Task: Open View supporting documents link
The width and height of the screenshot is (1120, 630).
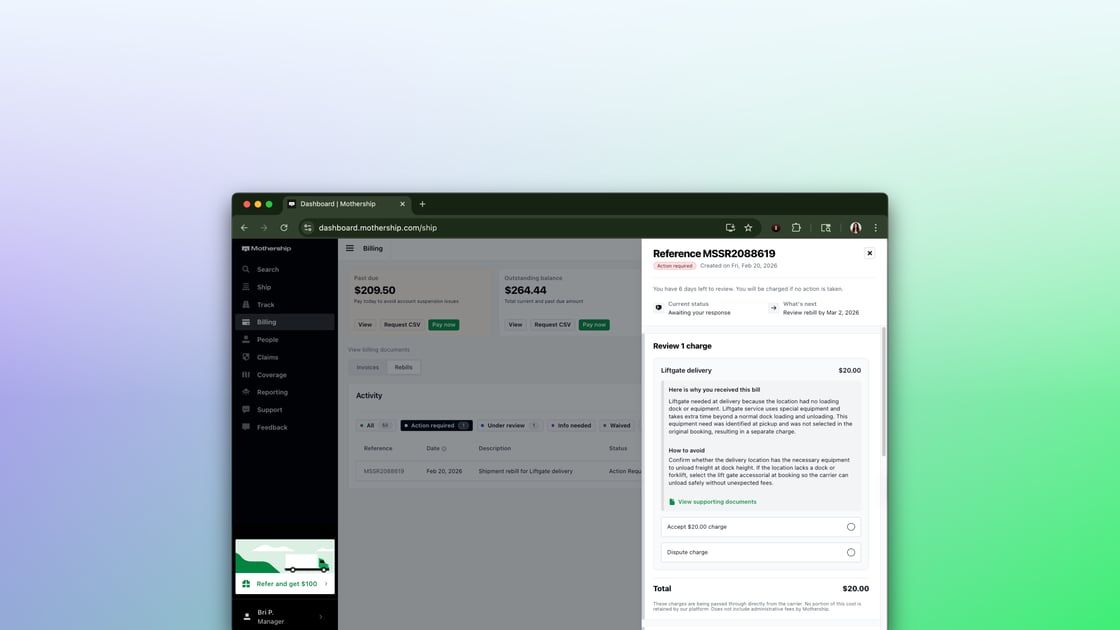Action: (x=719, y=501)
